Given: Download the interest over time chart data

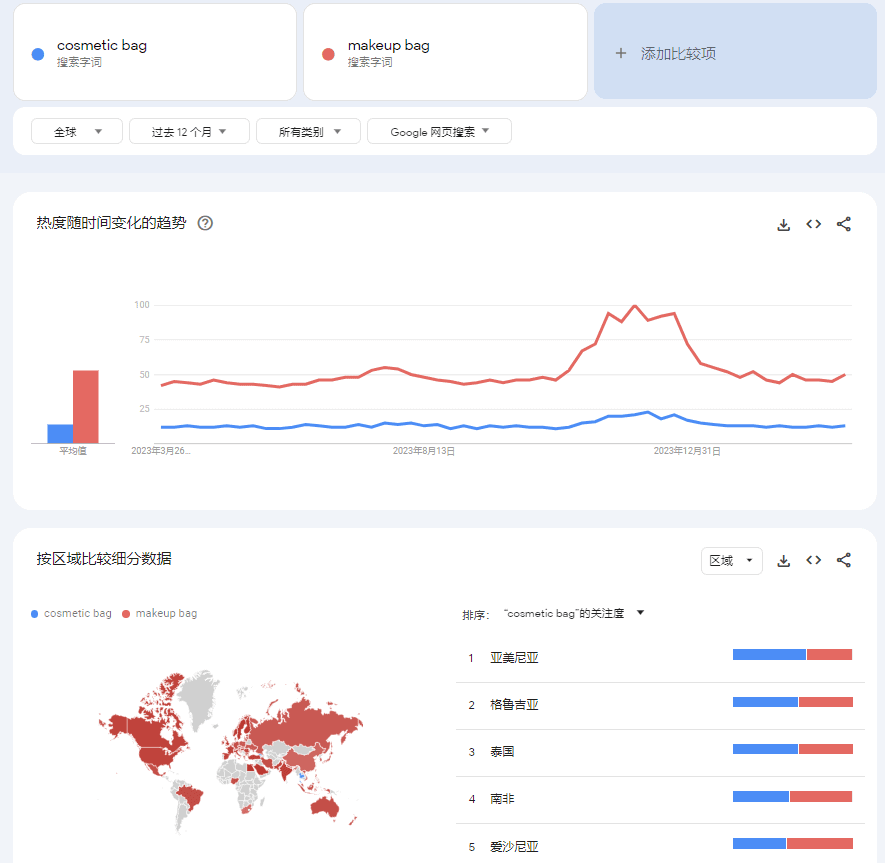Looking at the screenshot, I should 784,224.
